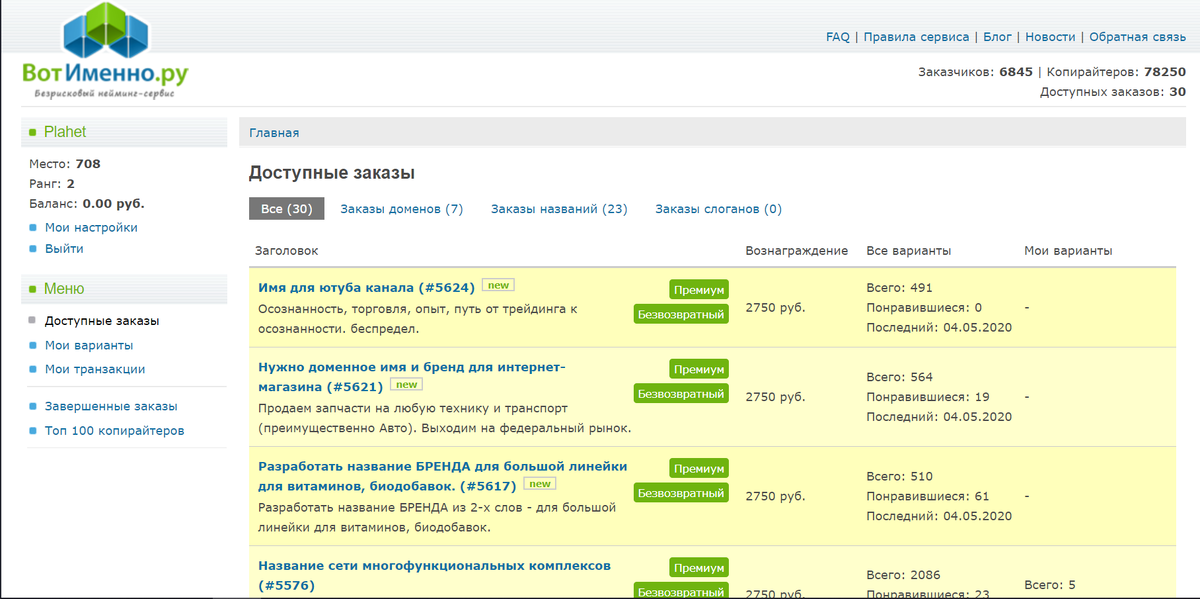Open order #5621 about интернет-магазина domain
1200x599 pixels.
click(x=412, y=376)
